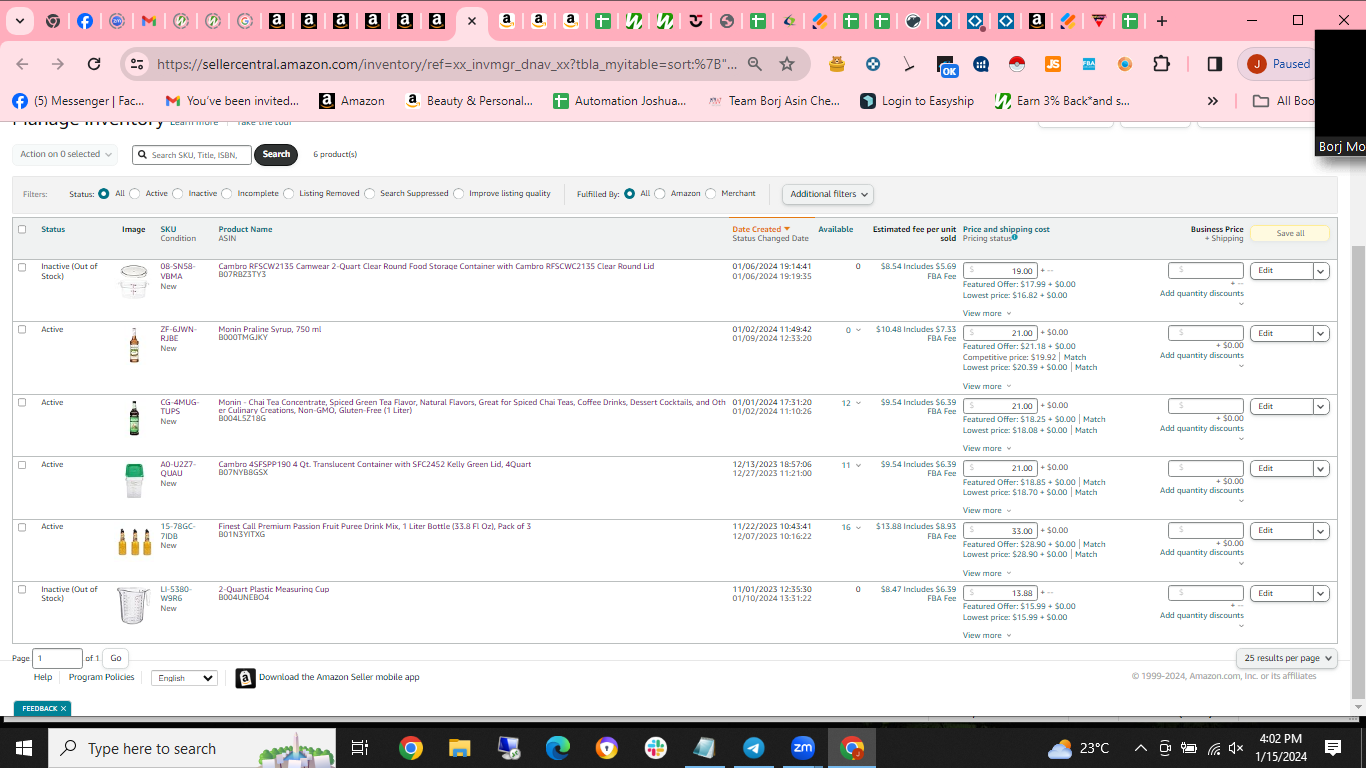The height and width of the screenshot is (768, 1366).
Task: Open the Automation Joshua bookmark
Action: [x=619, y=101]
